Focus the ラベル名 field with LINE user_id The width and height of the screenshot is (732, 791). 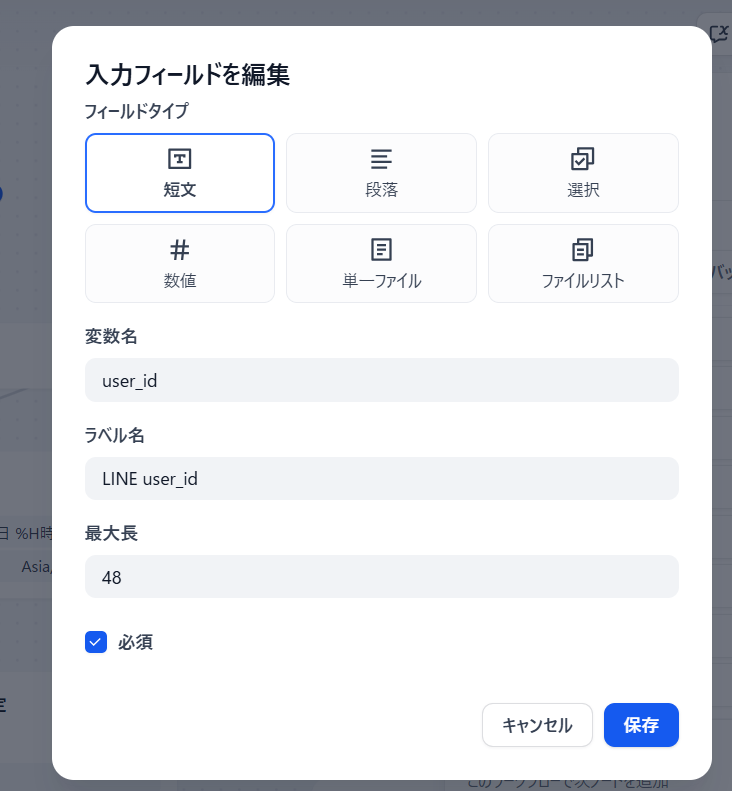[x=381, y=478]
